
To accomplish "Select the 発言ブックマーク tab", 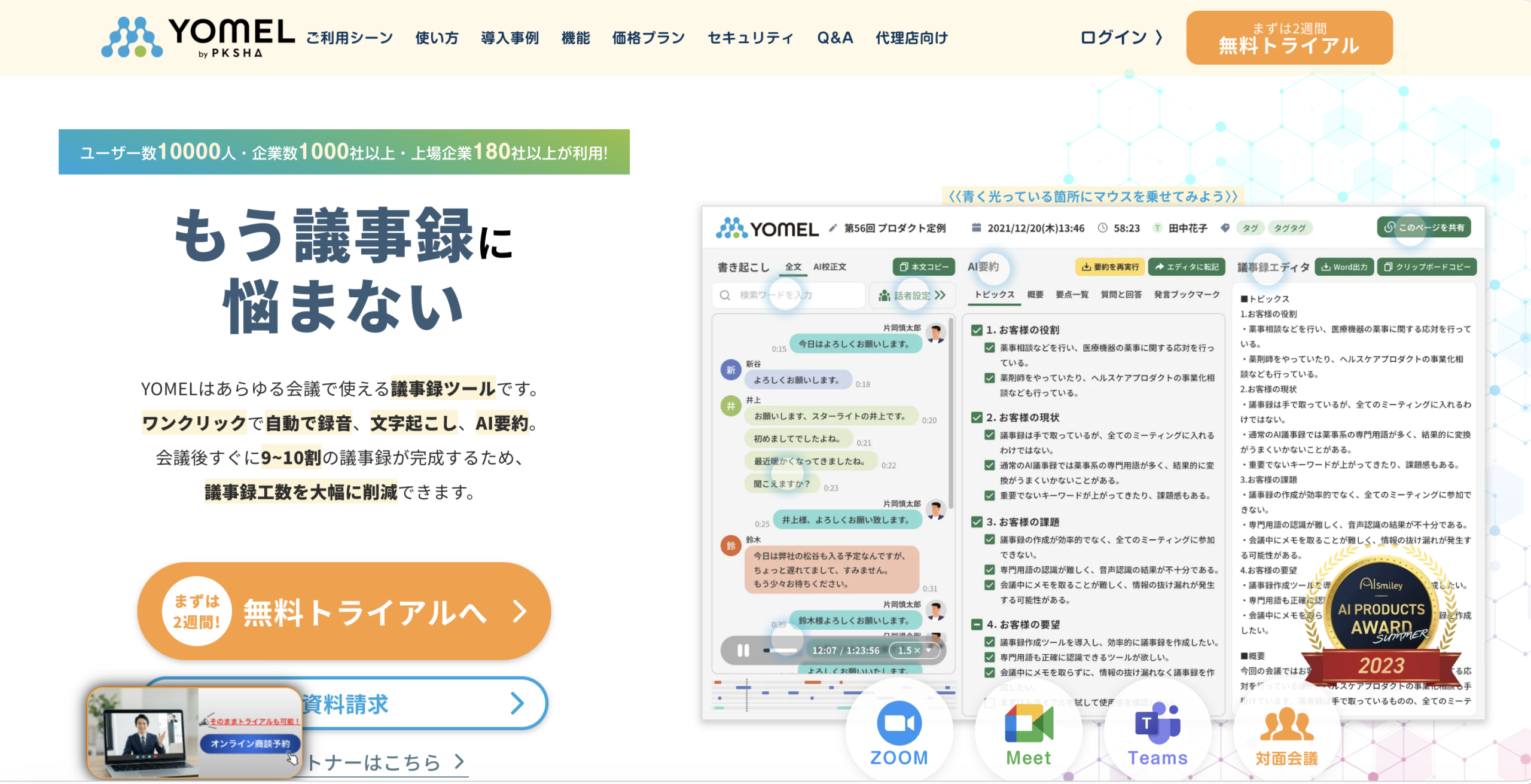I will click(x=1187, y=294).
